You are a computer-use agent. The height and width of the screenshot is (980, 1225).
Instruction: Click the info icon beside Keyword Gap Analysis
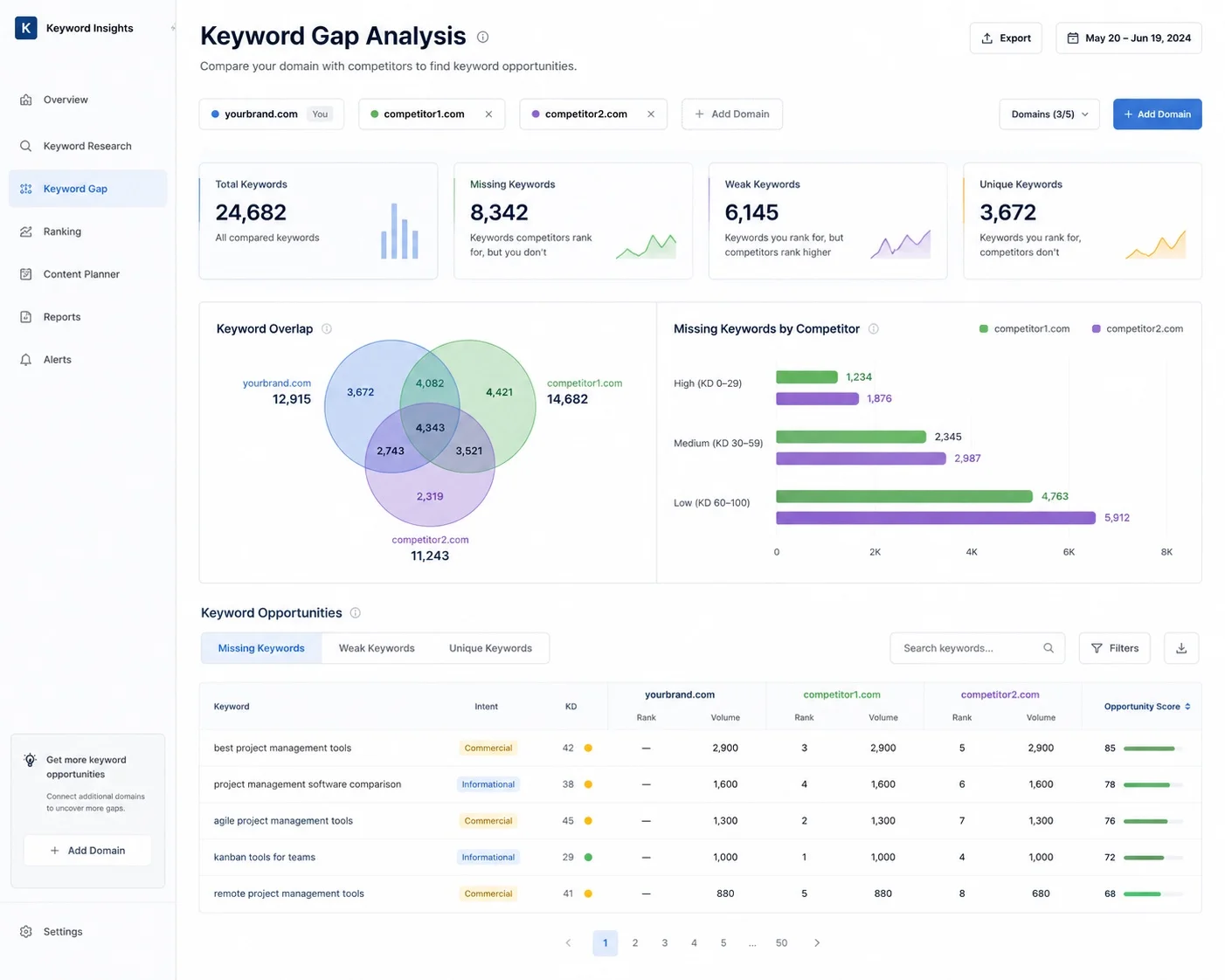click(x=482, y=37)
